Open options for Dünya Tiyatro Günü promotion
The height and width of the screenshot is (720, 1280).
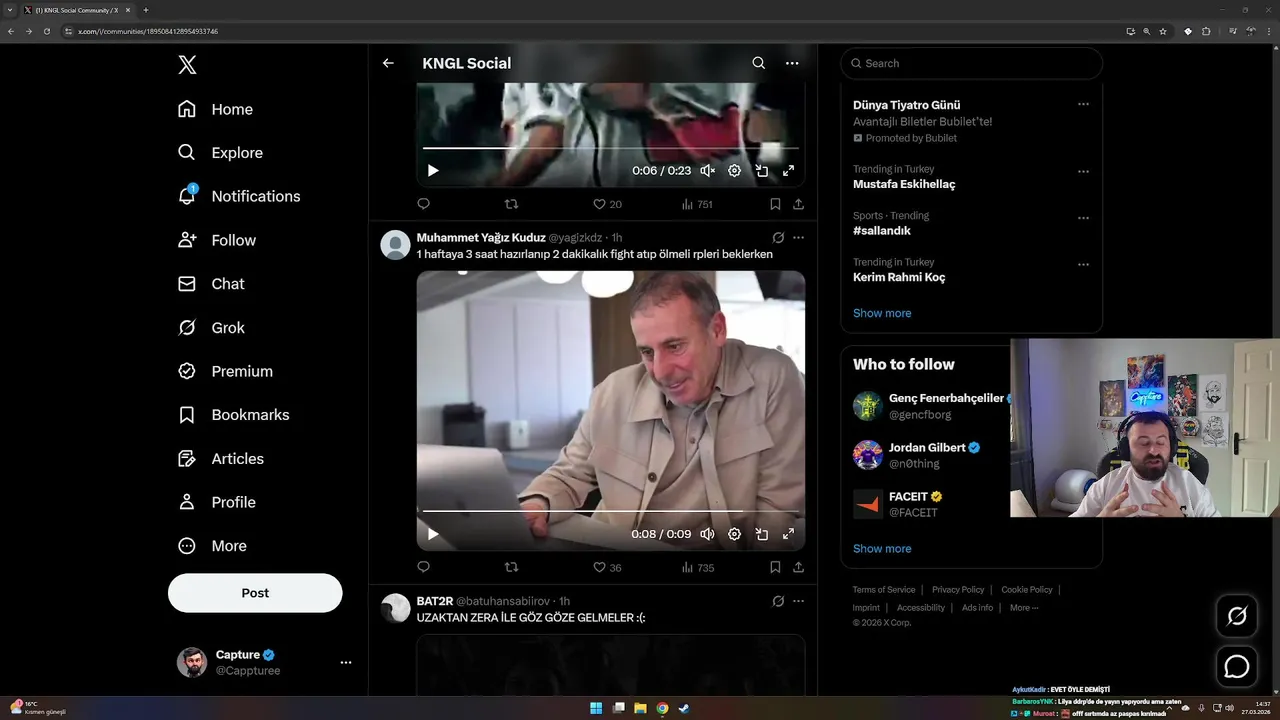pyautogui.click(x=1083, y=104)
